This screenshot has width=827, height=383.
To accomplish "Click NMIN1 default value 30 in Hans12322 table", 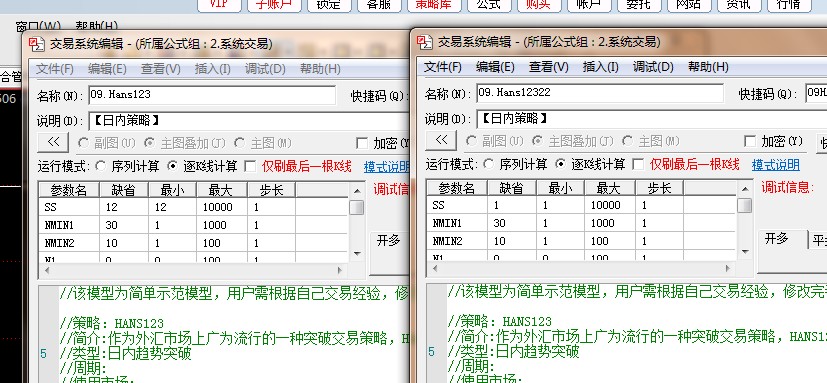I will [x=499, y=223].
